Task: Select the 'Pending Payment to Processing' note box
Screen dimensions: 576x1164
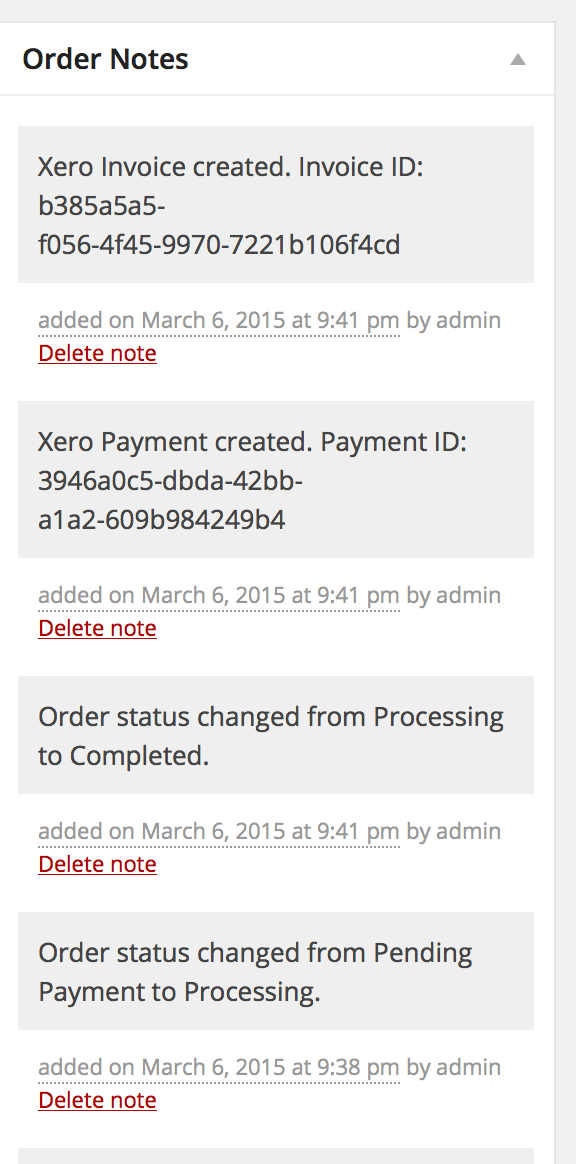Action: [276, 971]
